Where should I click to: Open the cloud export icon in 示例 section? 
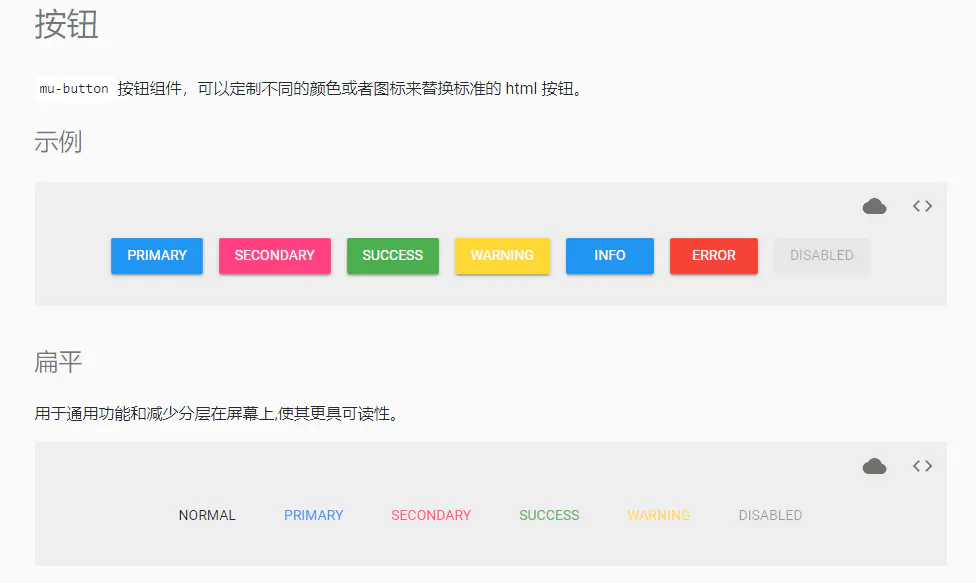tap(874, 205)
